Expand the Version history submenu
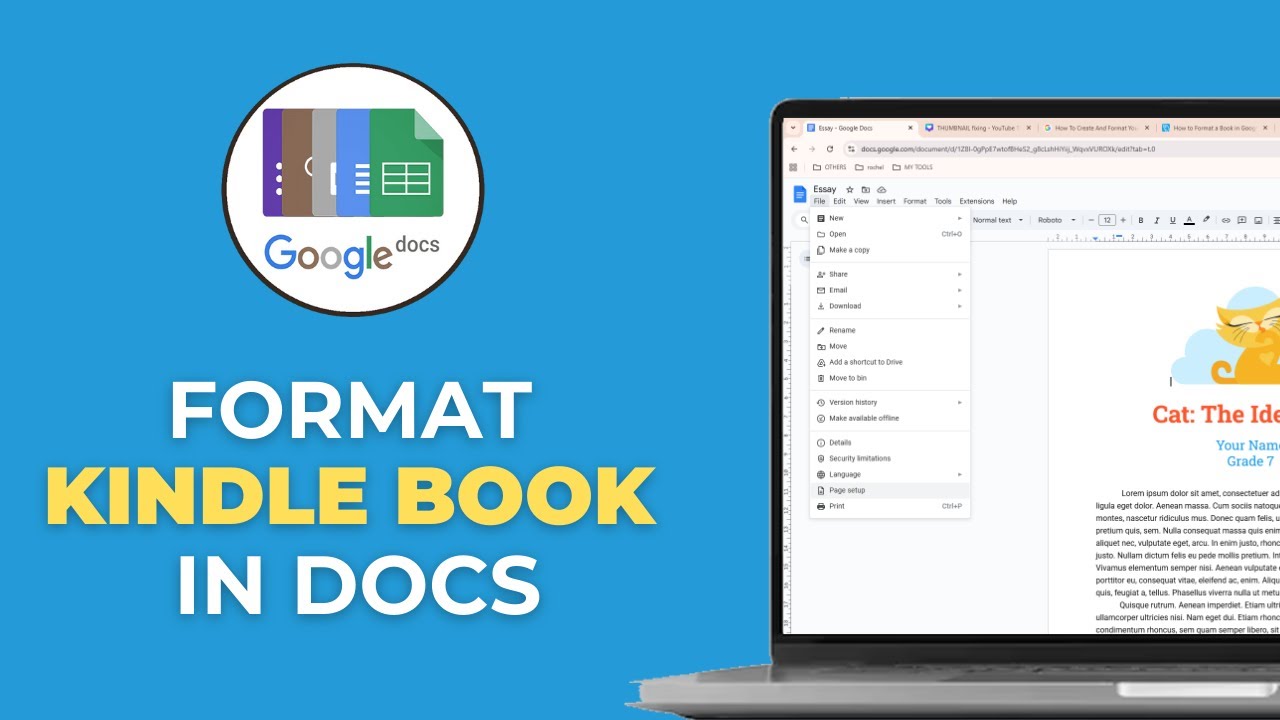Screen dimensions: 1280x720 (x=890, y=402)
